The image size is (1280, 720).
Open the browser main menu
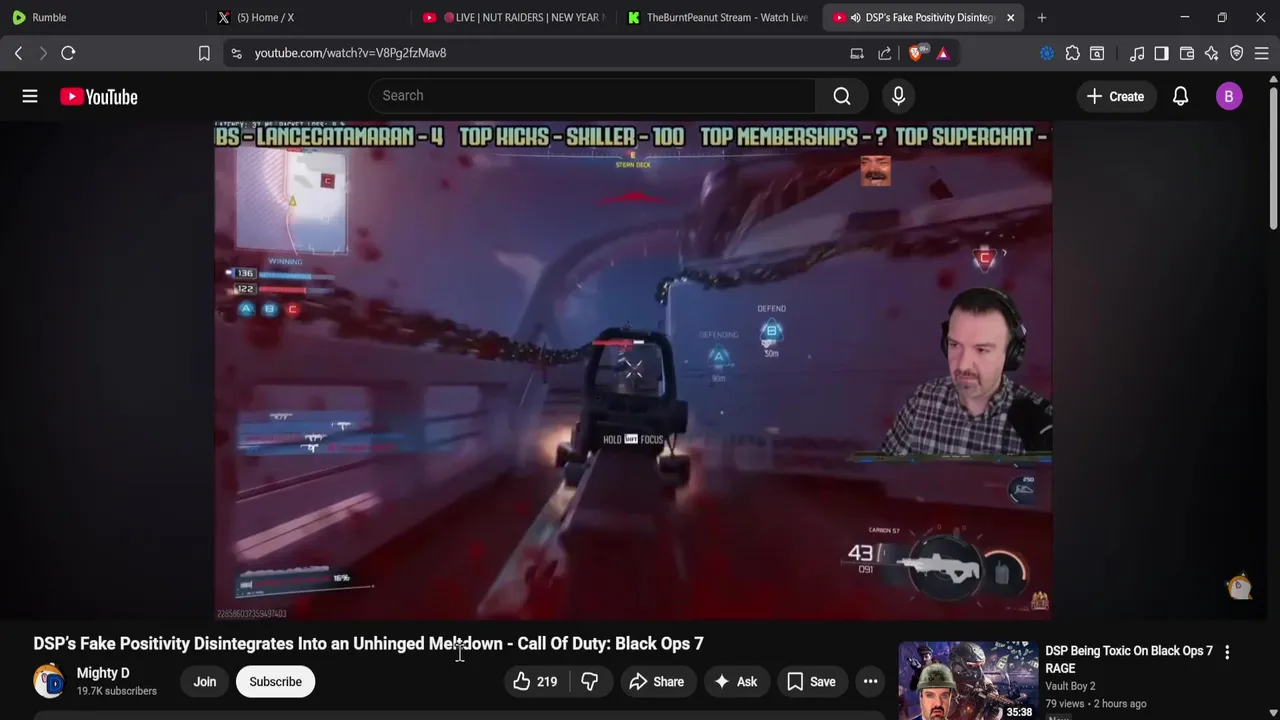(1262, 53)
